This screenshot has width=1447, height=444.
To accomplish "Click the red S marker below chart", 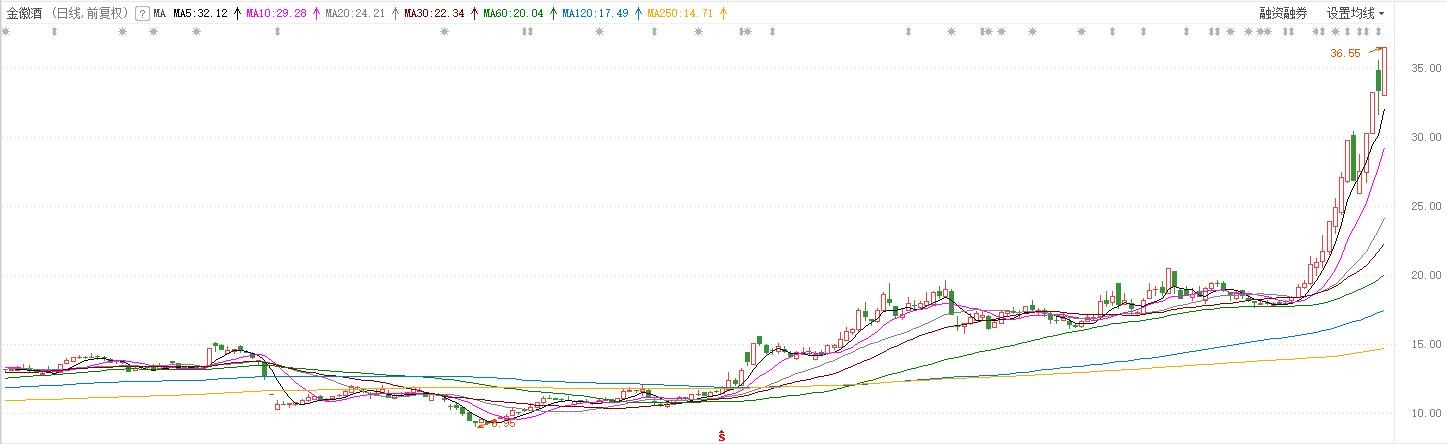I will click(x=720, y=435).
